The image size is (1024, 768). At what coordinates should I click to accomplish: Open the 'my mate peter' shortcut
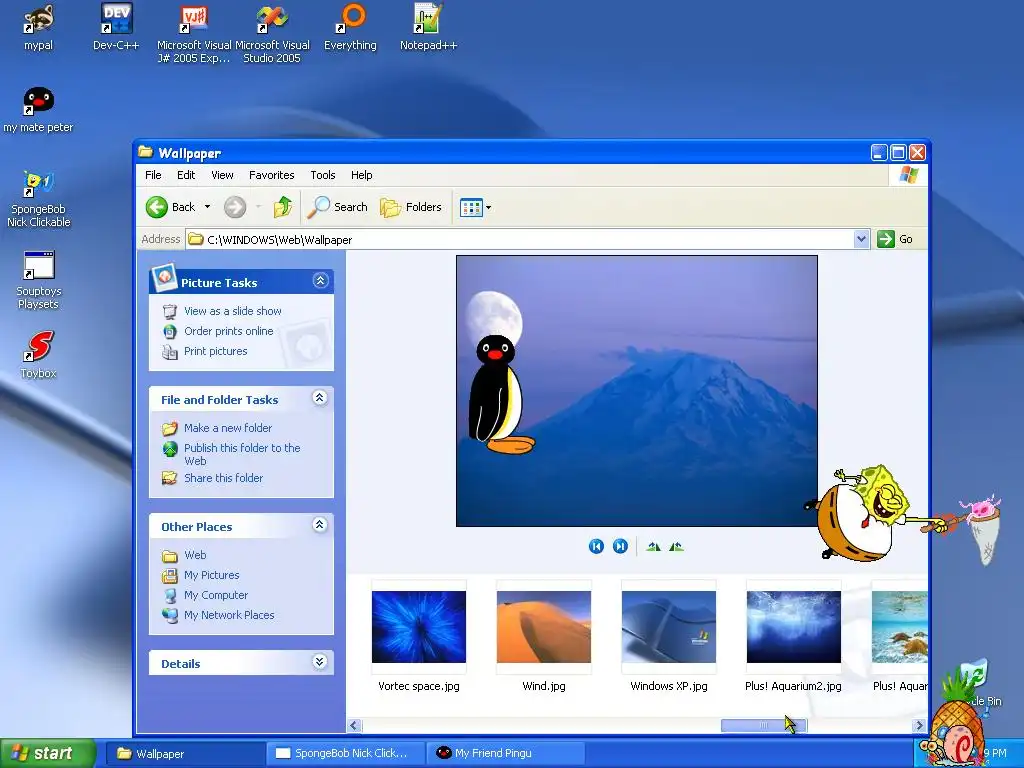(39, 110)
